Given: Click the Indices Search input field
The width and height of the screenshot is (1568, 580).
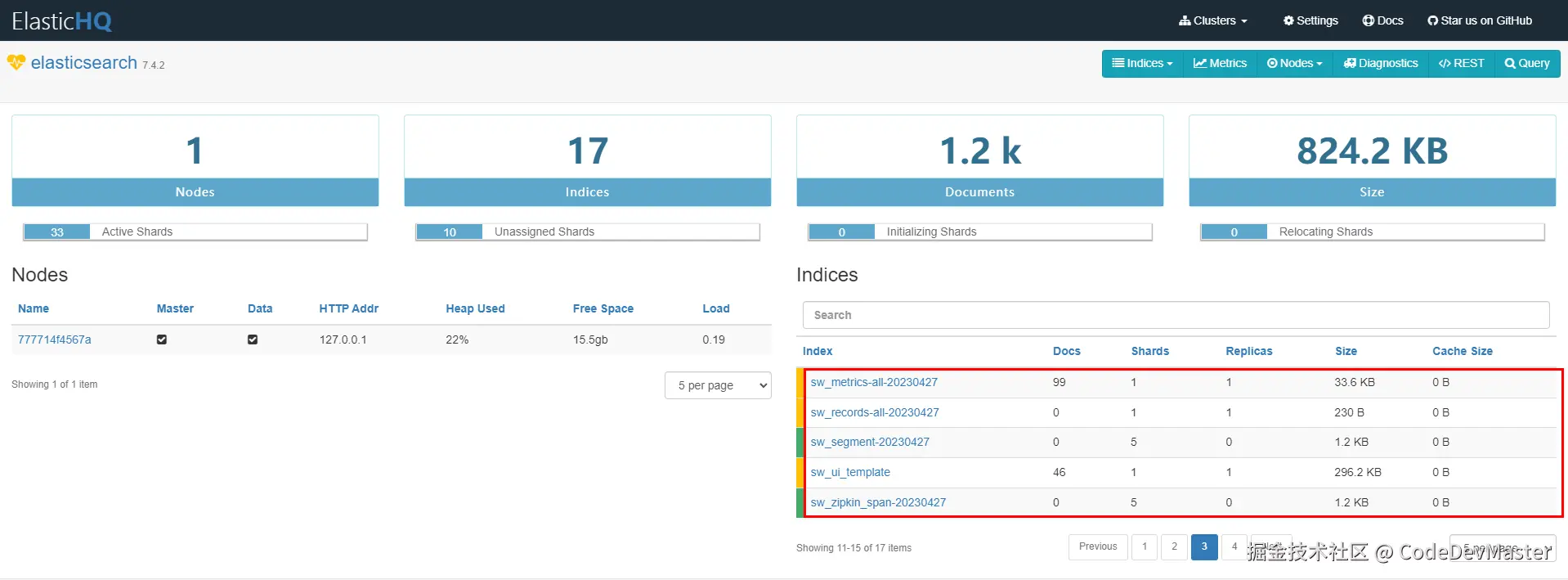Looking at the screenshot, I should pyautogui.click(x=1176, y=315).
